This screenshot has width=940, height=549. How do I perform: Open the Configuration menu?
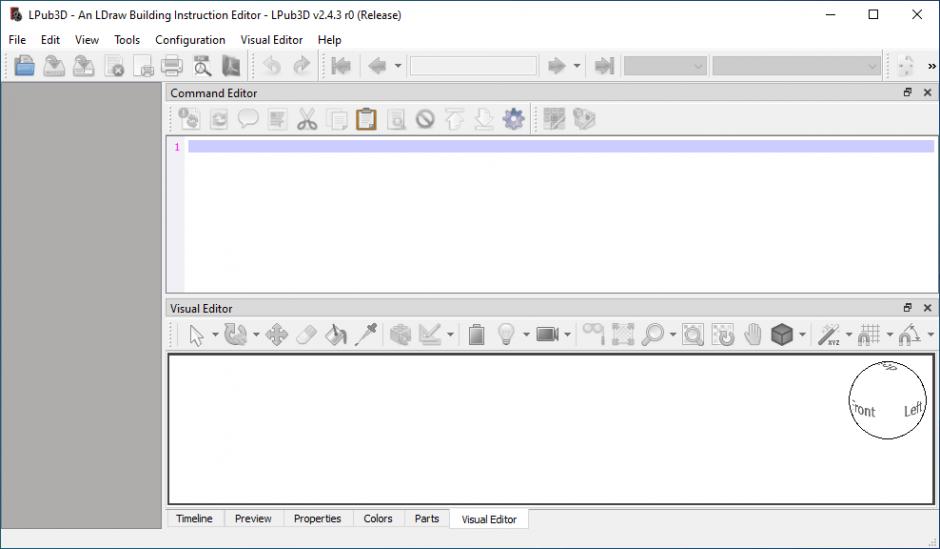(190, 40)
